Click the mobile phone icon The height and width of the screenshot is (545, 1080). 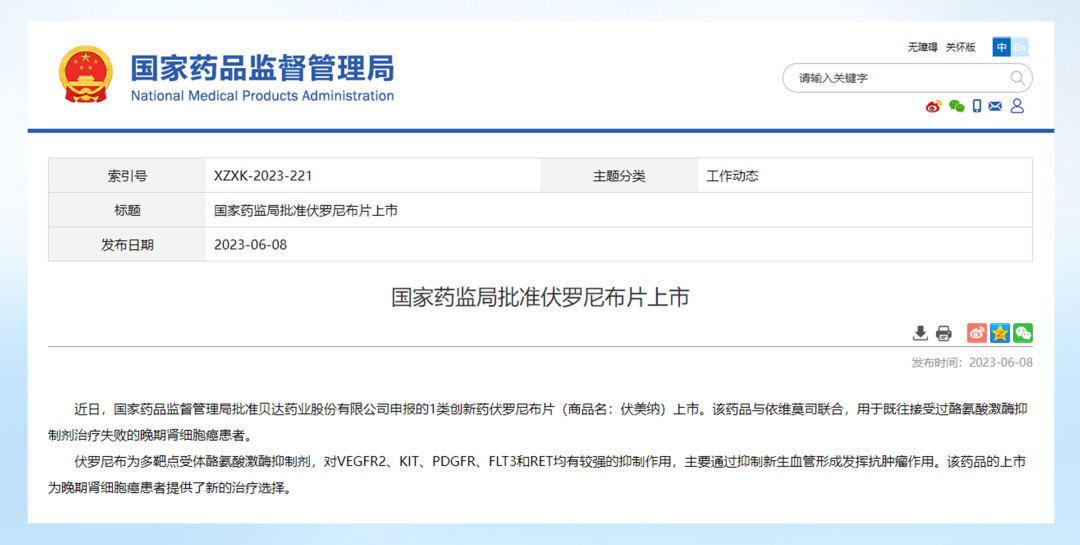(977, 106)
